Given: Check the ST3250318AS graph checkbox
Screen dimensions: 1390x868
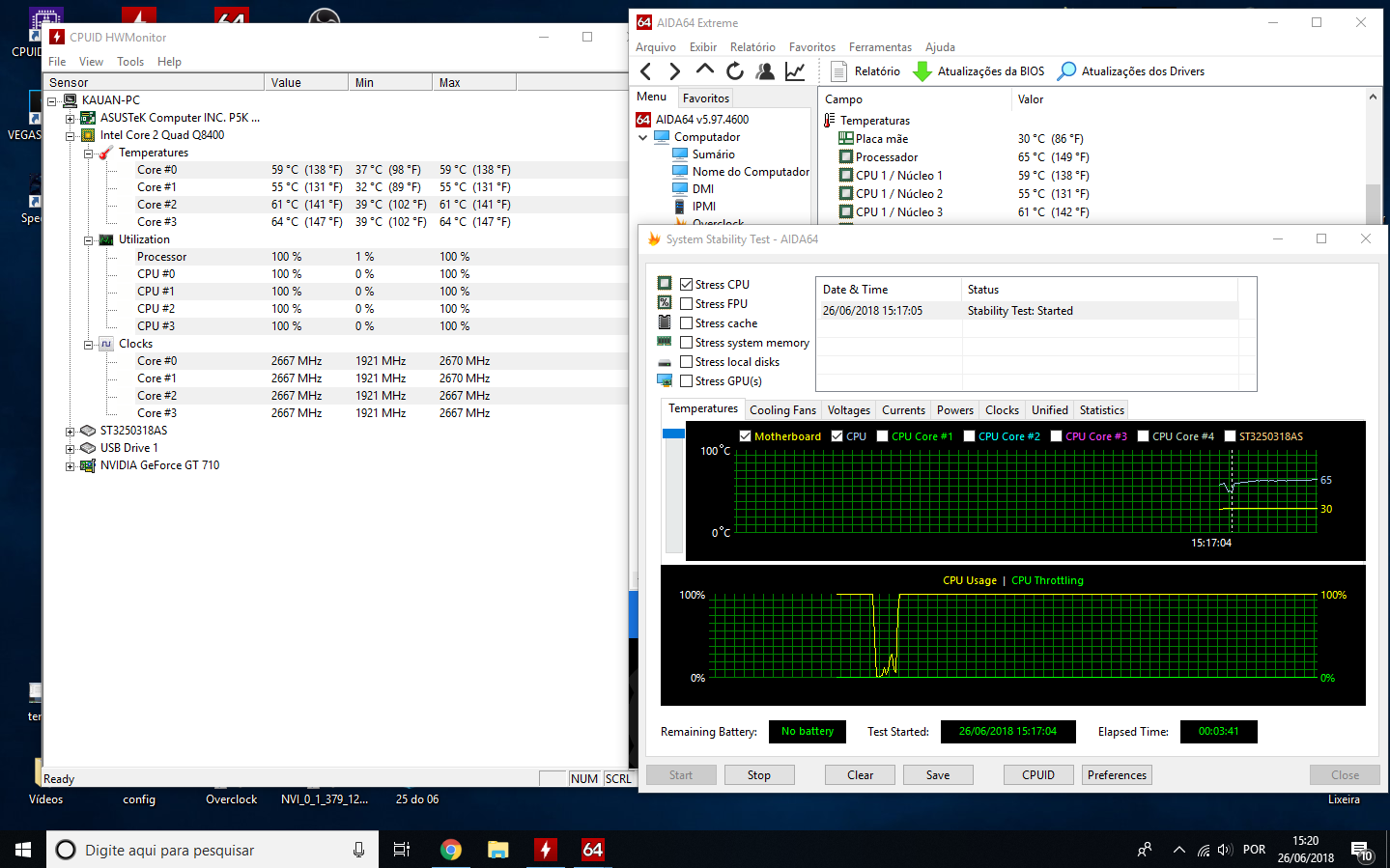Looking at the screenshot, I should [1230, 436].
